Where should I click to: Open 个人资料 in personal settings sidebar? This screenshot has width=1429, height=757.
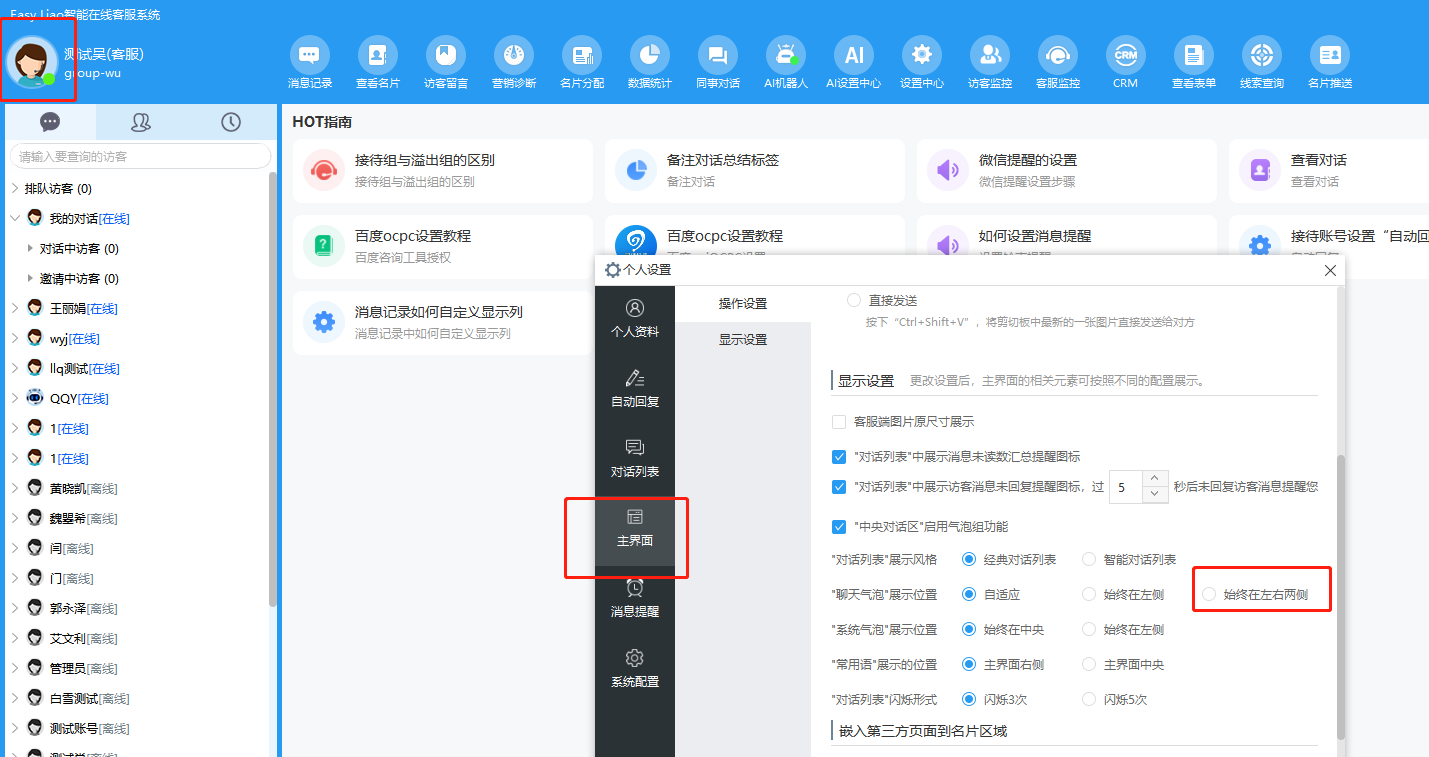pyautogui.click(x=635, y=319)
